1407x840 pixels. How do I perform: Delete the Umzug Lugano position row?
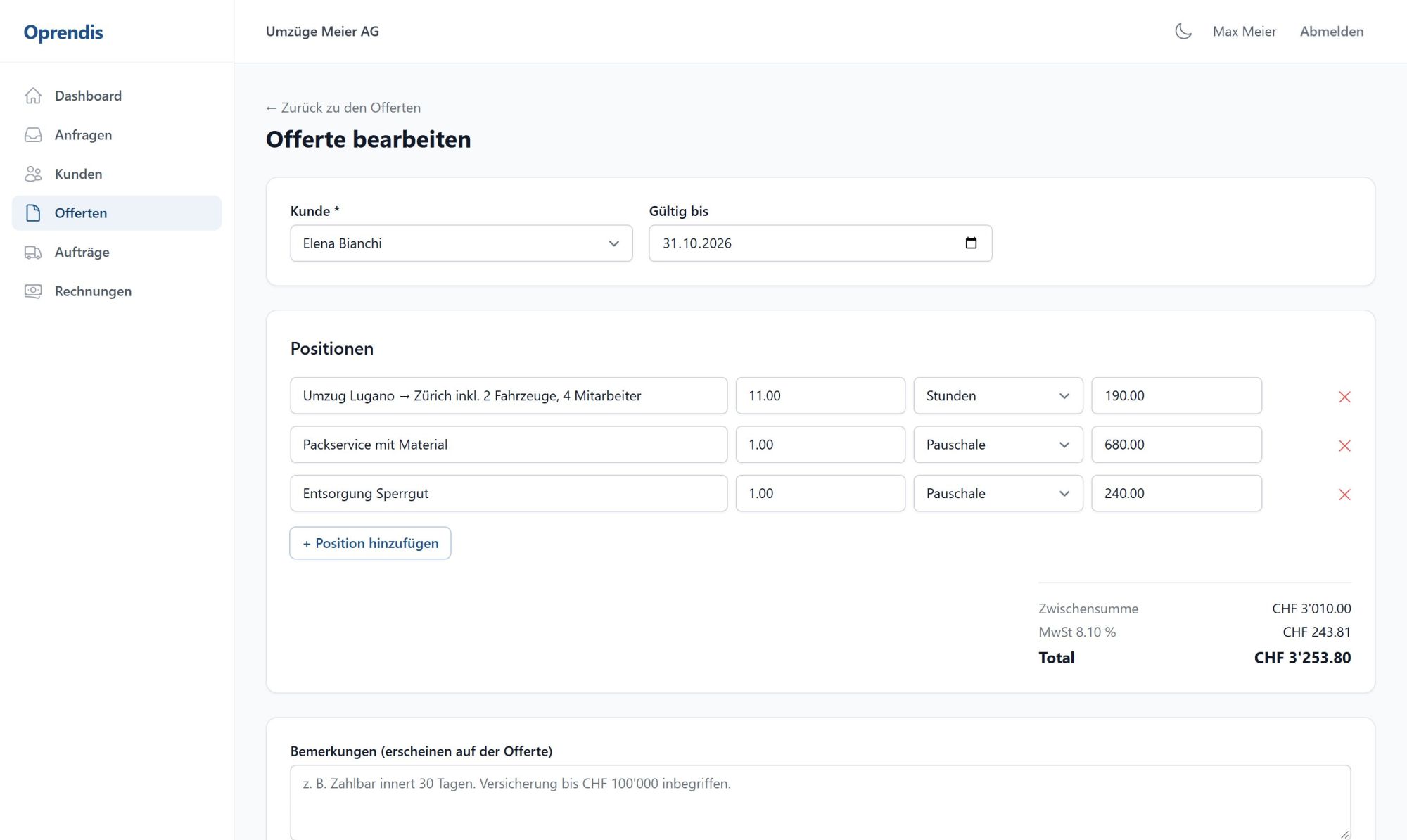1344,397
